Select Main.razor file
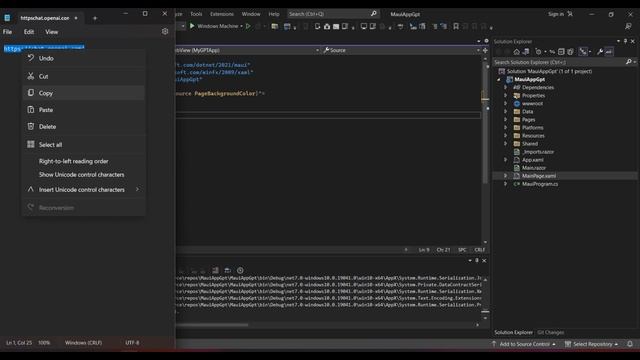Viewport: 640px width, 360px height. coord(534,168)
